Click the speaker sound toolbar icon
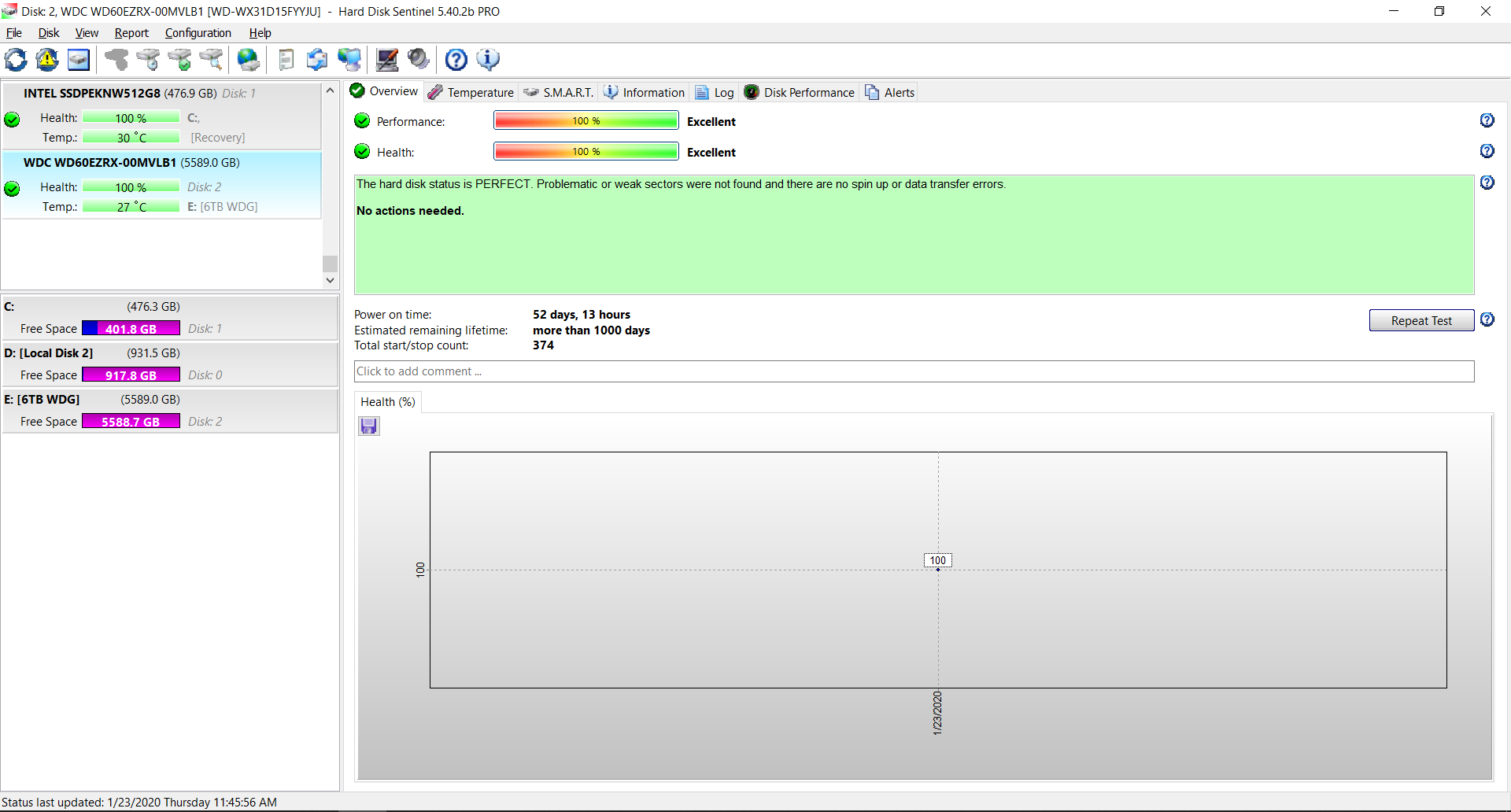This screenshot has height=812, width=1511. point(419,60)
